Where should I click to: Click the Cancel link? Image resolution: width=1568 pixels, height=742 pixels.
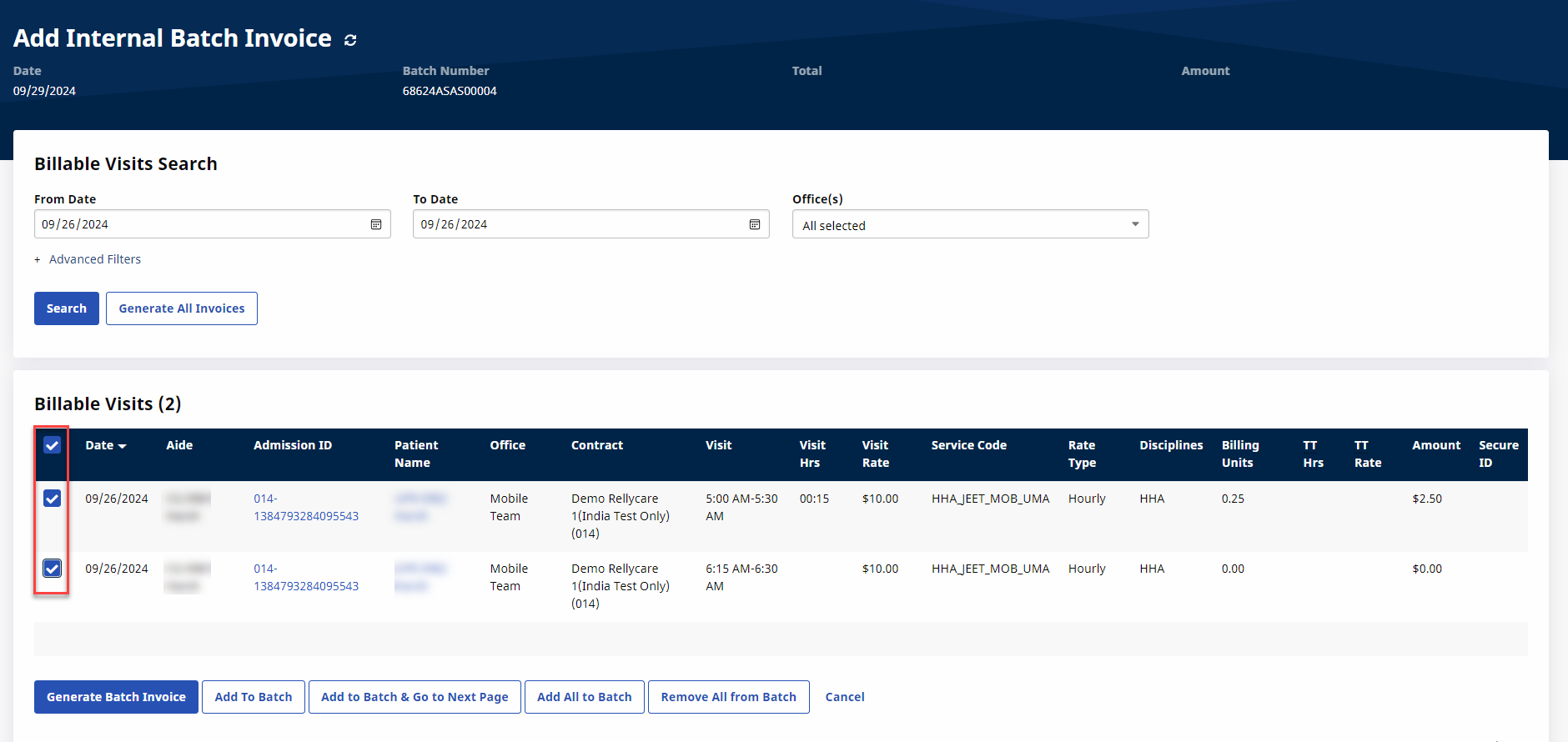tap(844, 697)
